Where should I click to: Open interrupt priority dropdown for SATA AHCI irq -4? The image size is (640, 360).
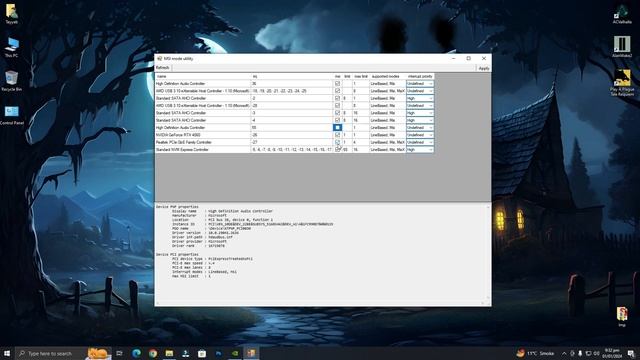point(420,120)
